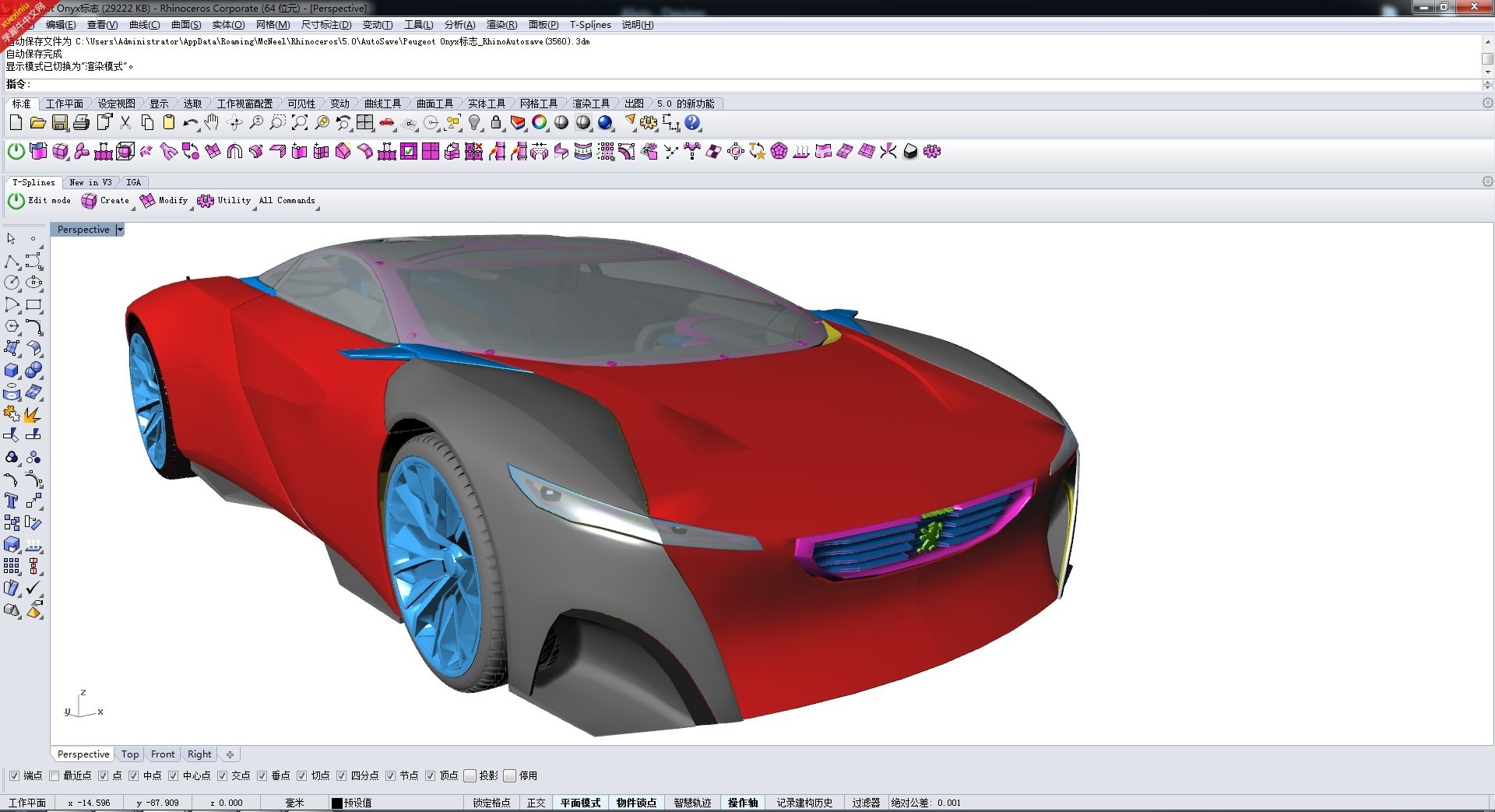Switch to the 渲染工具 toolbar tab
Screen dimensions: 1495x812
tap(591, 104)
